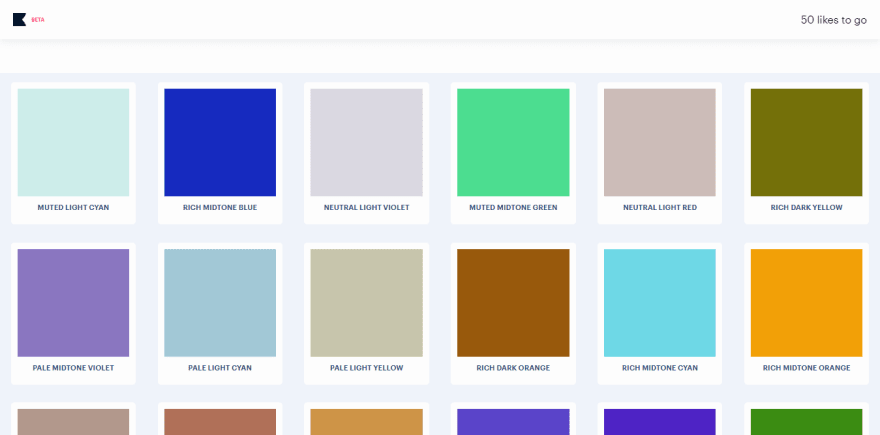Click the "50 likes to go" counter
The width and height of the screenshot is (880, 435).
[x=833, y=20]
